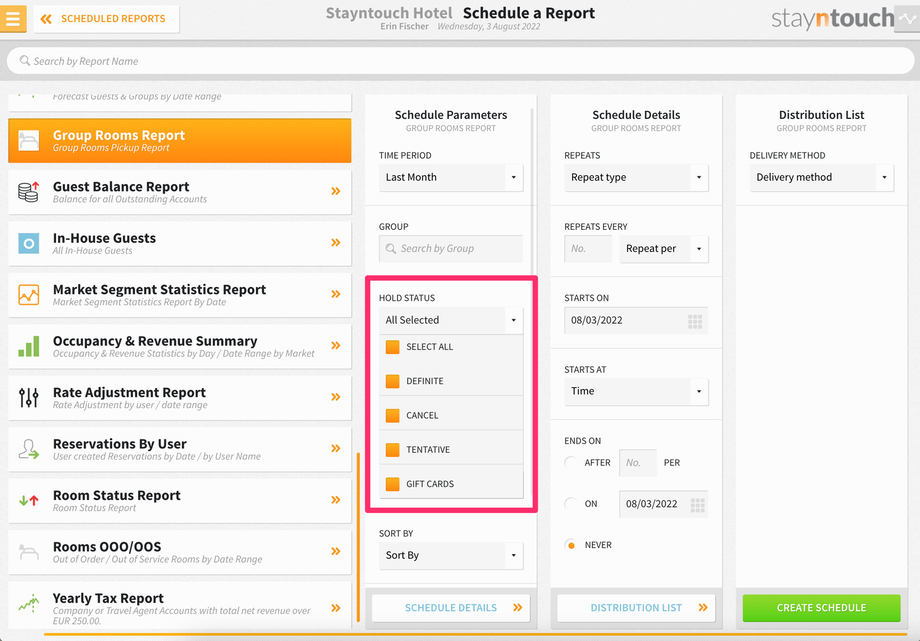Click the vertical scrollbar of the reports list
The height and width of the screenshot is (641, 920).
click(x=358, y=537)
